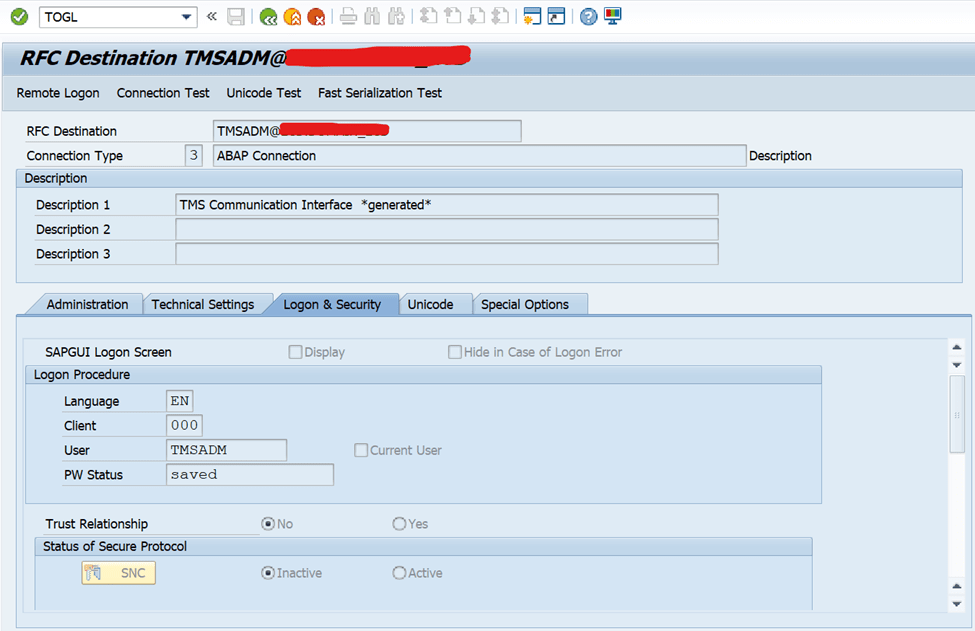Click the vertical scrollbar thumb in the tab area
This screenshot has height=631, width=975.
[x=957, y=415]
